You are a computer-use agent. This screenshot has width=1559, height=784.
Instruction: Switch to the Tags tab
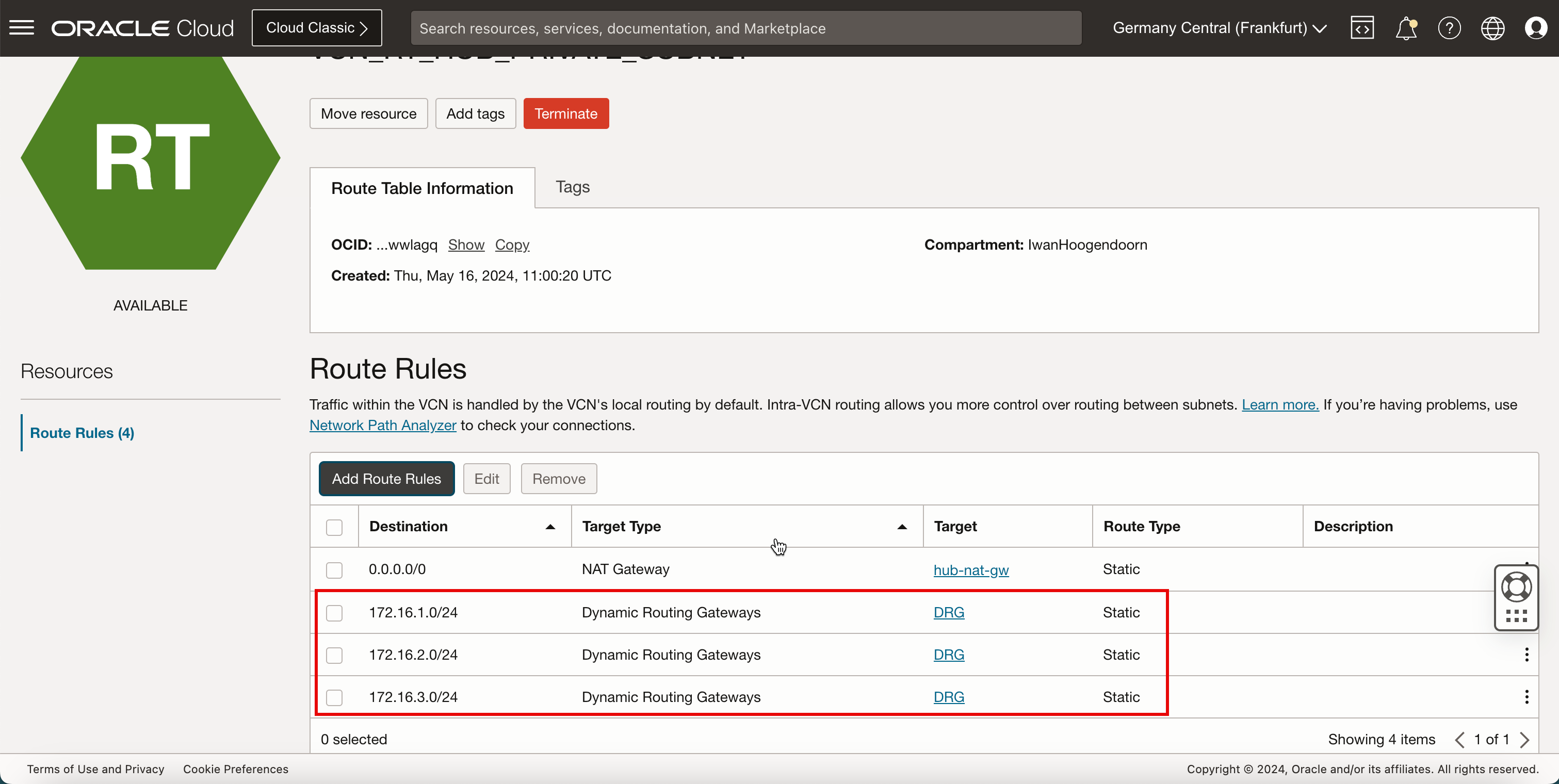click(572, 187)
